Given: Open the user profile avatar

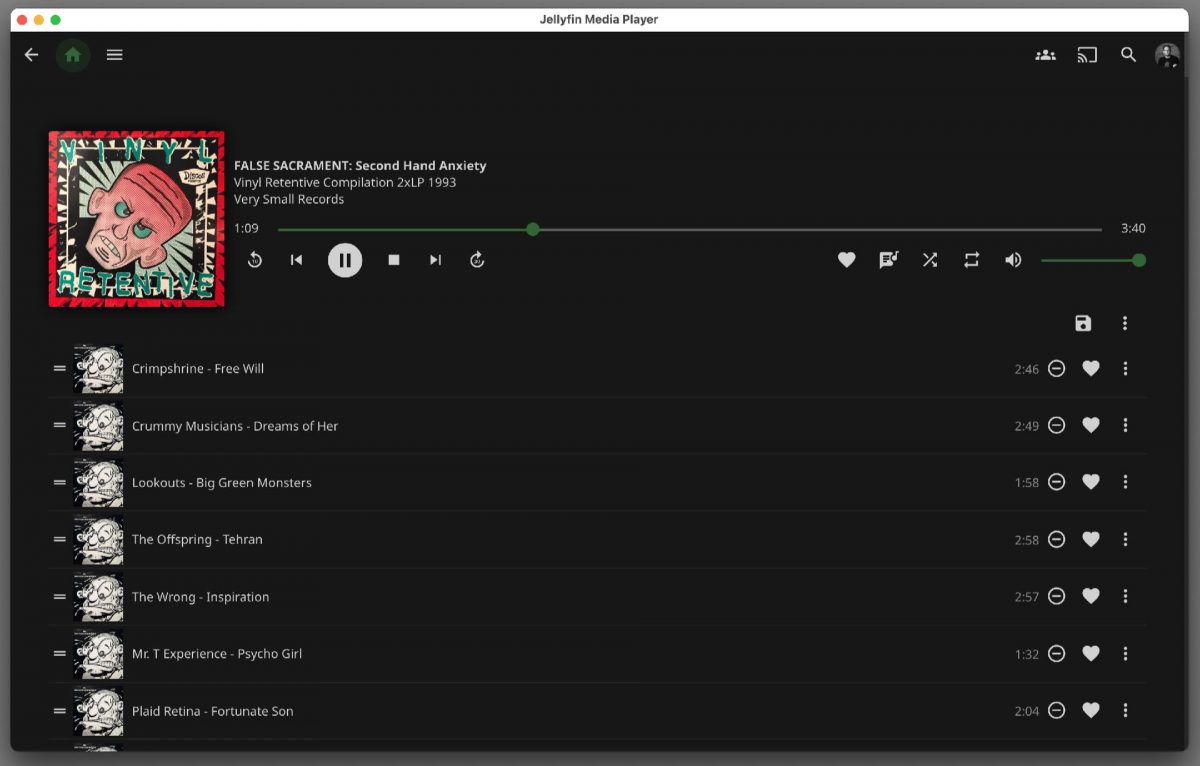Looking at the screenshot, I should (1167, 55).
